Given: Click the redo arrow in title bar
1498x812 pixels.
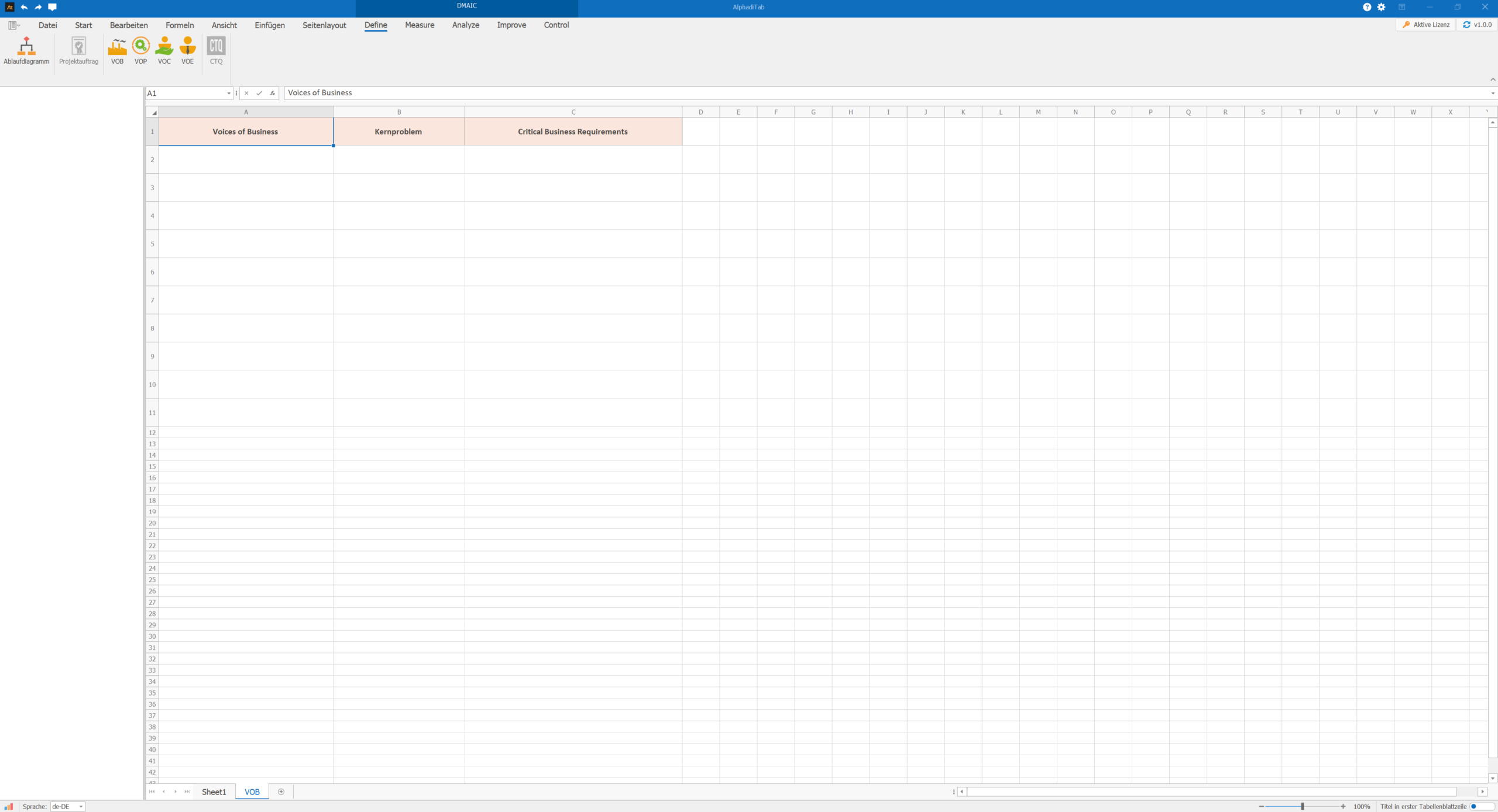Looking at the screenshot, I should 38,7.
